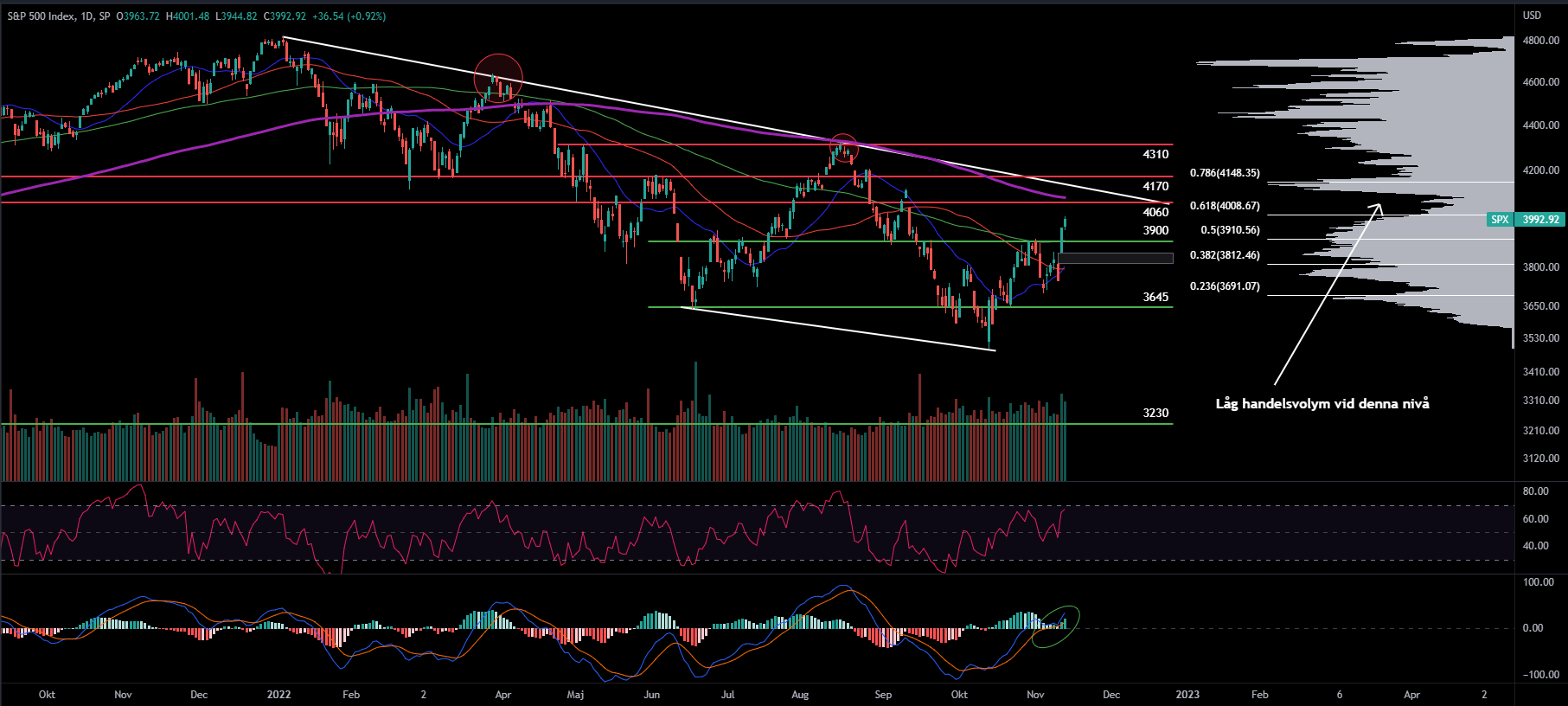Select the gray rectangle near the latest candles

point(1116,258)
